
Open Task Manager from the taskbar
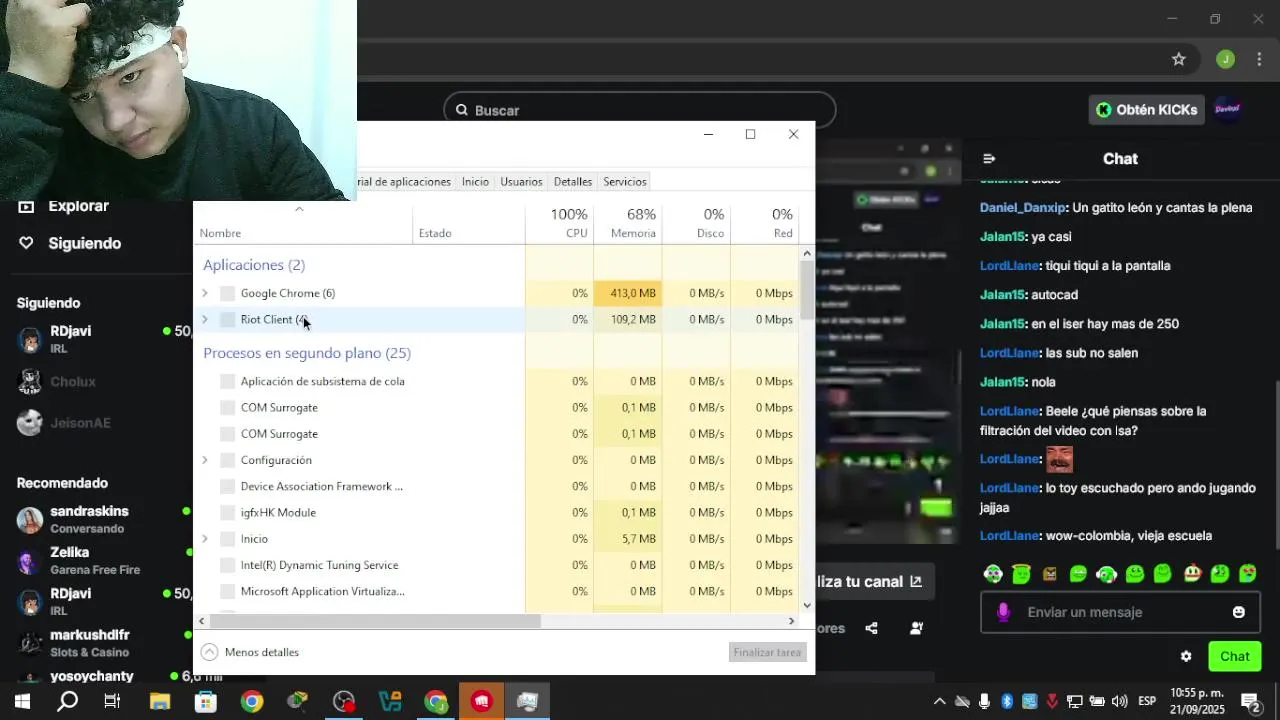(x=527, y=702)
